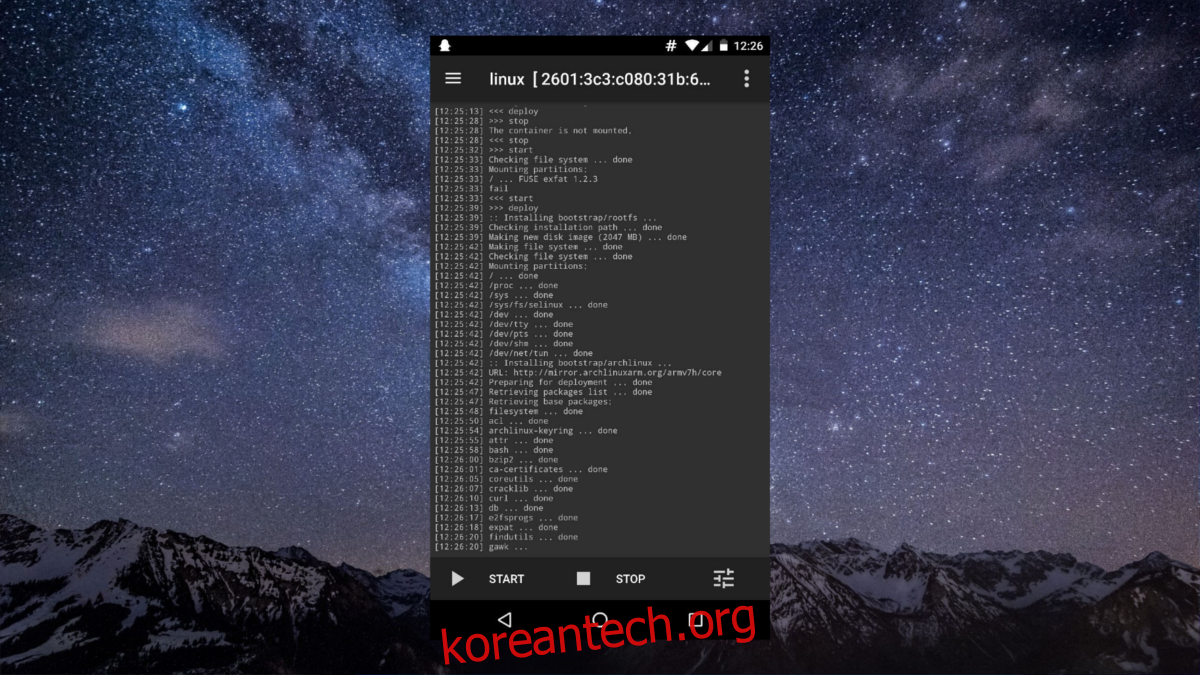Tap the linux profile title with IP address
This screenshot has height=675, width=1200.
600,79
